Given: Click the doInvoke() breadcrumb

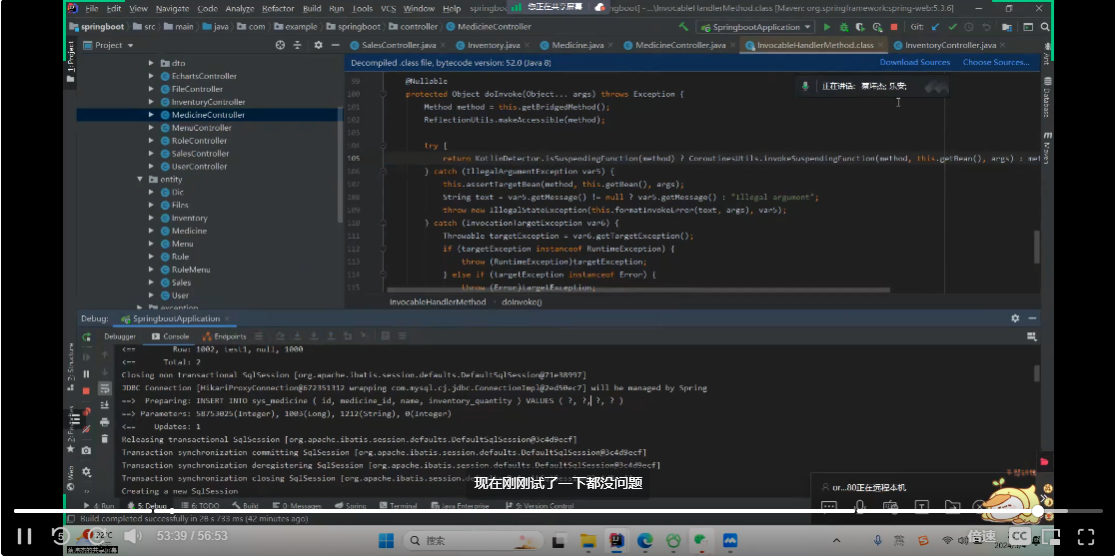Looking at the screenshot, I should [x=521, y=302].
